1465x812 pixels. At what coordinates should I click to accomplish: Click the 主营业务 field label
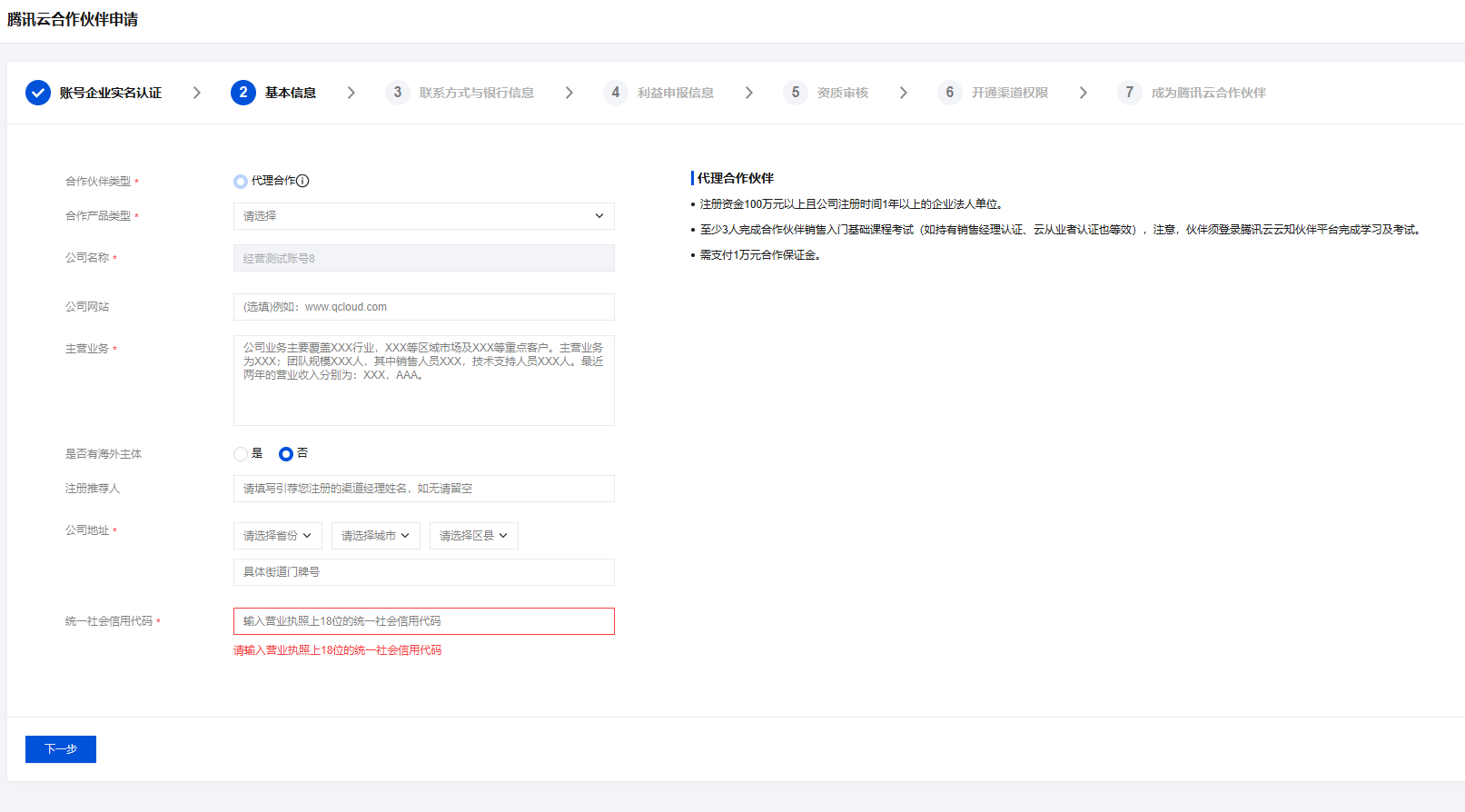pos(87,349)
